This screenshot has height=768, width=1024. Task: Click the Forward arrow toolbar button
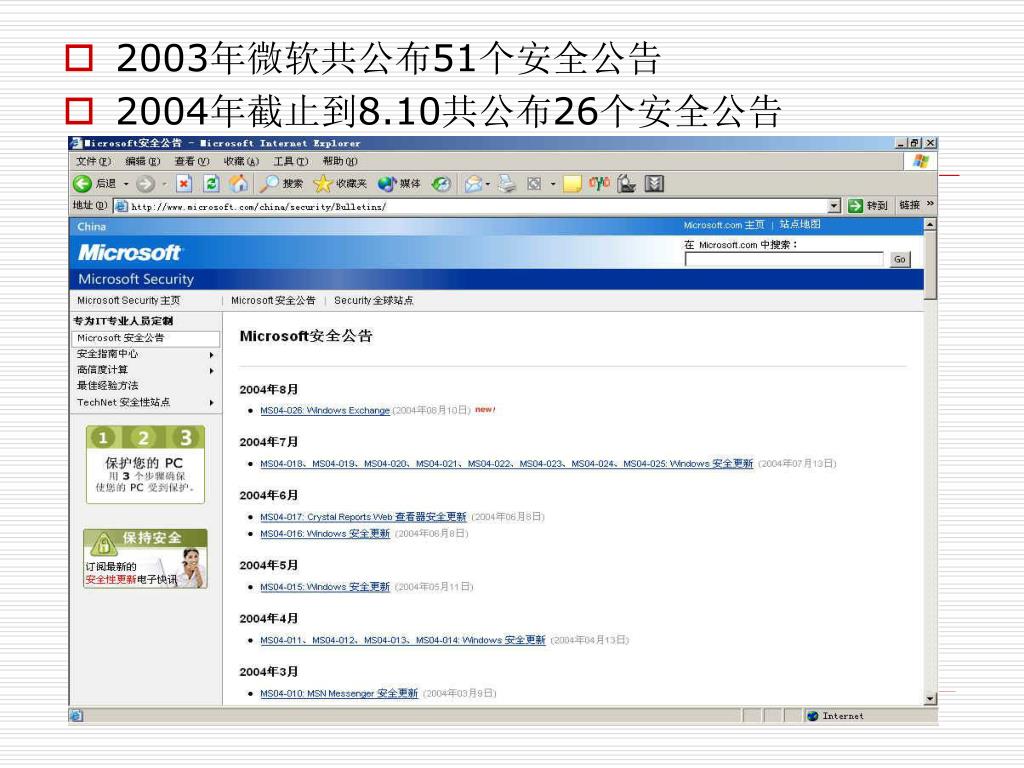point(145,184)
